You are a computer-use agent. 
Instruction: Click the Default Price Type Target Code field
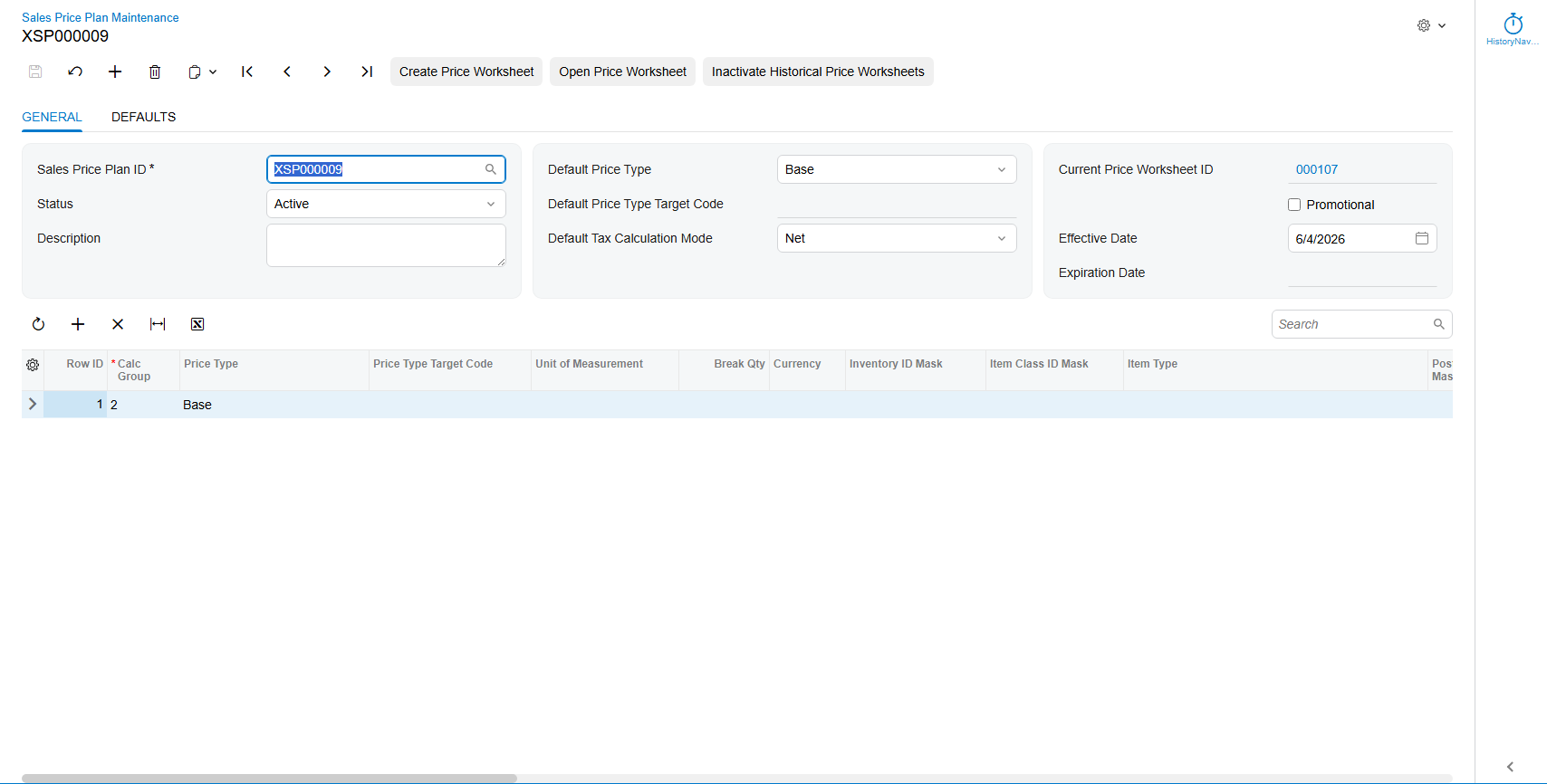point(897,204)
